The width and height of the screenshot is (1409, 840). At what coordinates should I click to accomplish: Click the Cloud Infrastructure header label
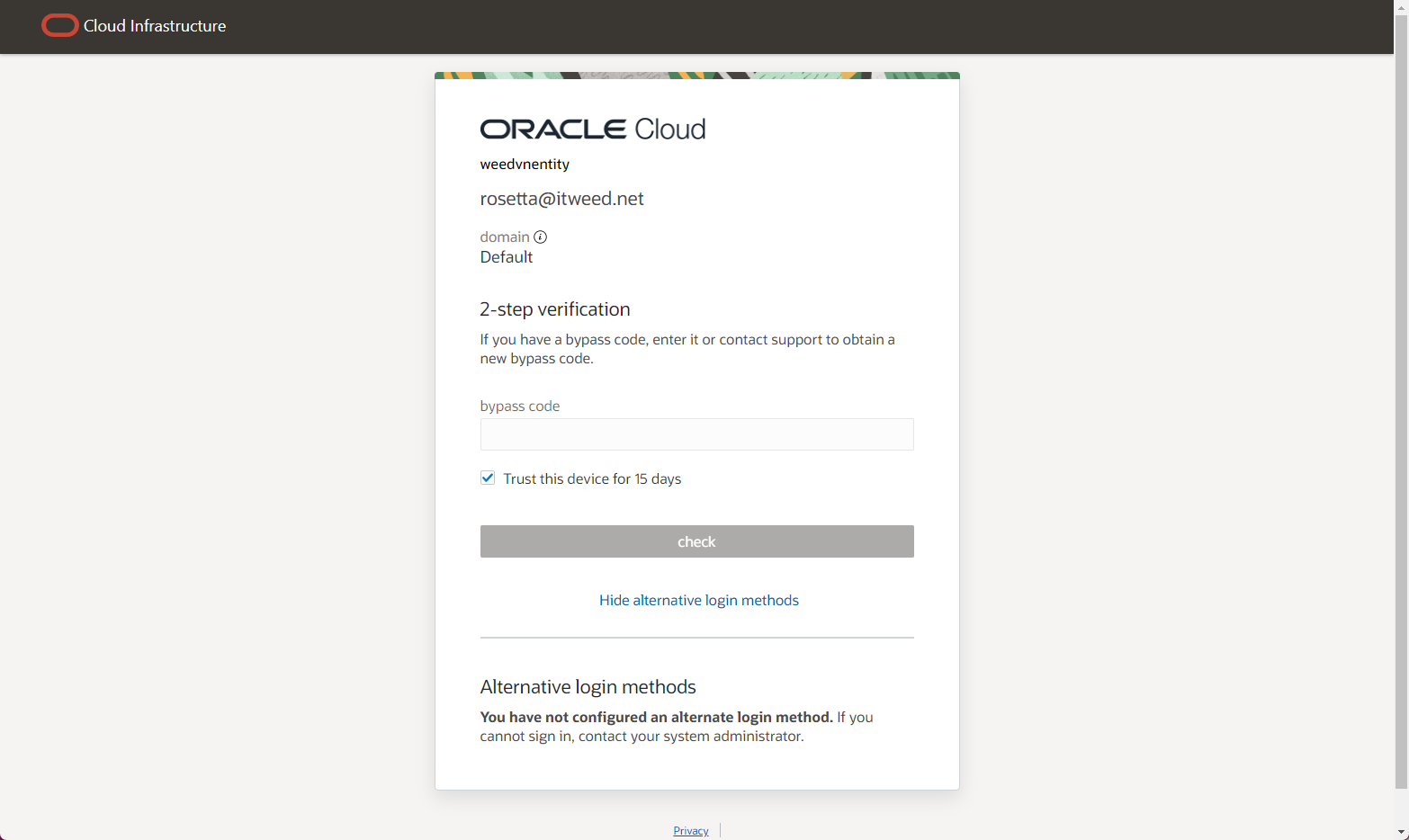tap(154, 26)
